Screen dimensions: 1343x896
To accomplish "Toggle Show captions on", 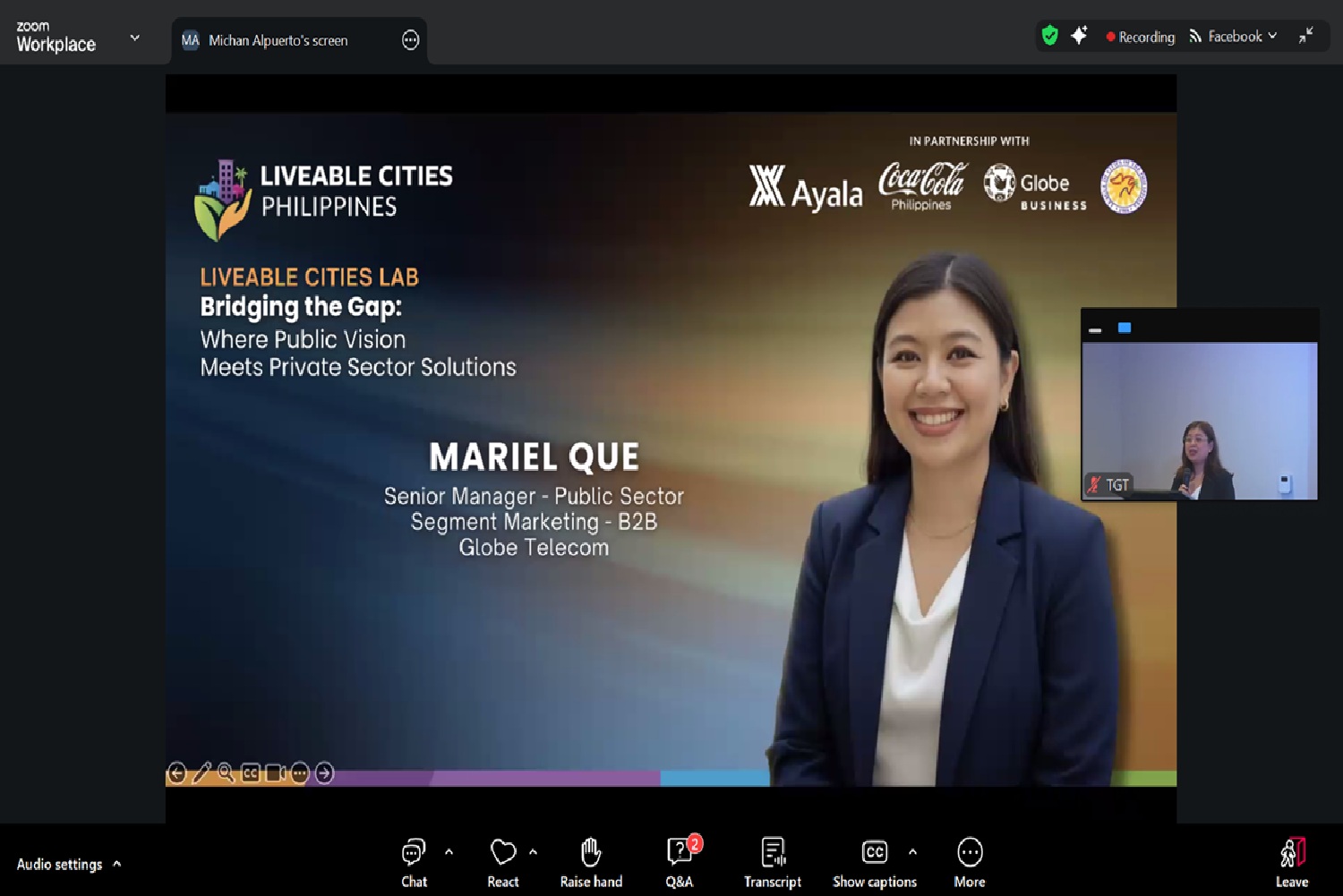I will point(874,861).
